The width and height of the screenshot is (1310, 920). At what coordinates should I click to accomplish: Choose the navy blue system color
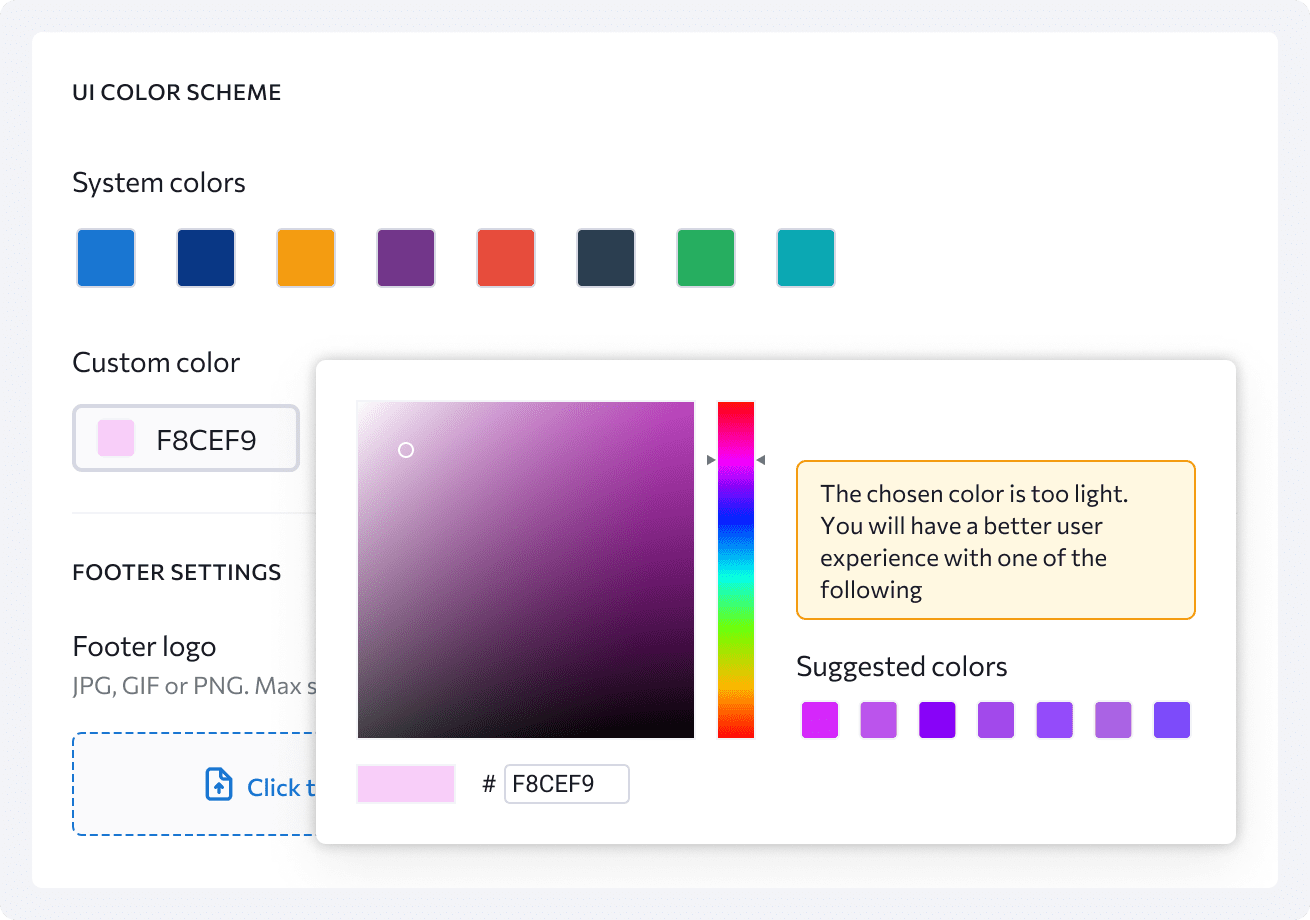click(x=206, y=258)
